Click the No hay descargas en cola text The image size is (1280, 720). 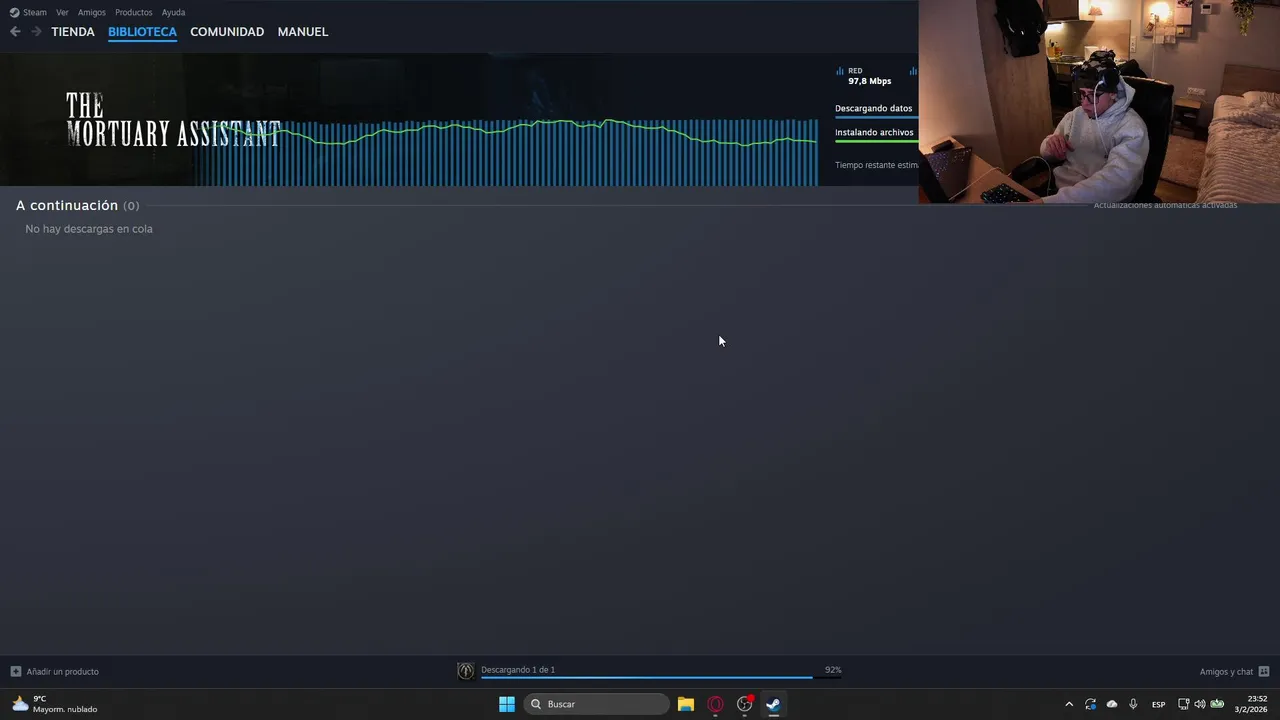click(89, 229)
